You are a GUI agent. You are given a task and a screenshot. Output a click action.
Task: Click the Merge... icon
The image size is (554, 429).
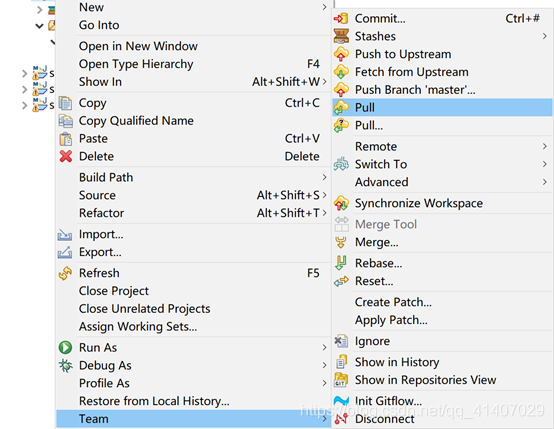[x=341, y=242]
